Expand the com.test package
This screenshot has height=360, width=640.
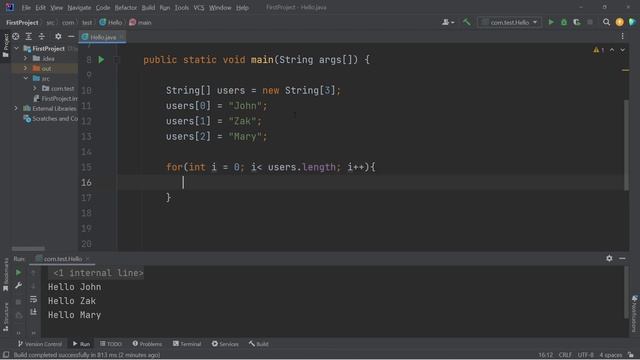pyautogui.click(x=35, y=89)
